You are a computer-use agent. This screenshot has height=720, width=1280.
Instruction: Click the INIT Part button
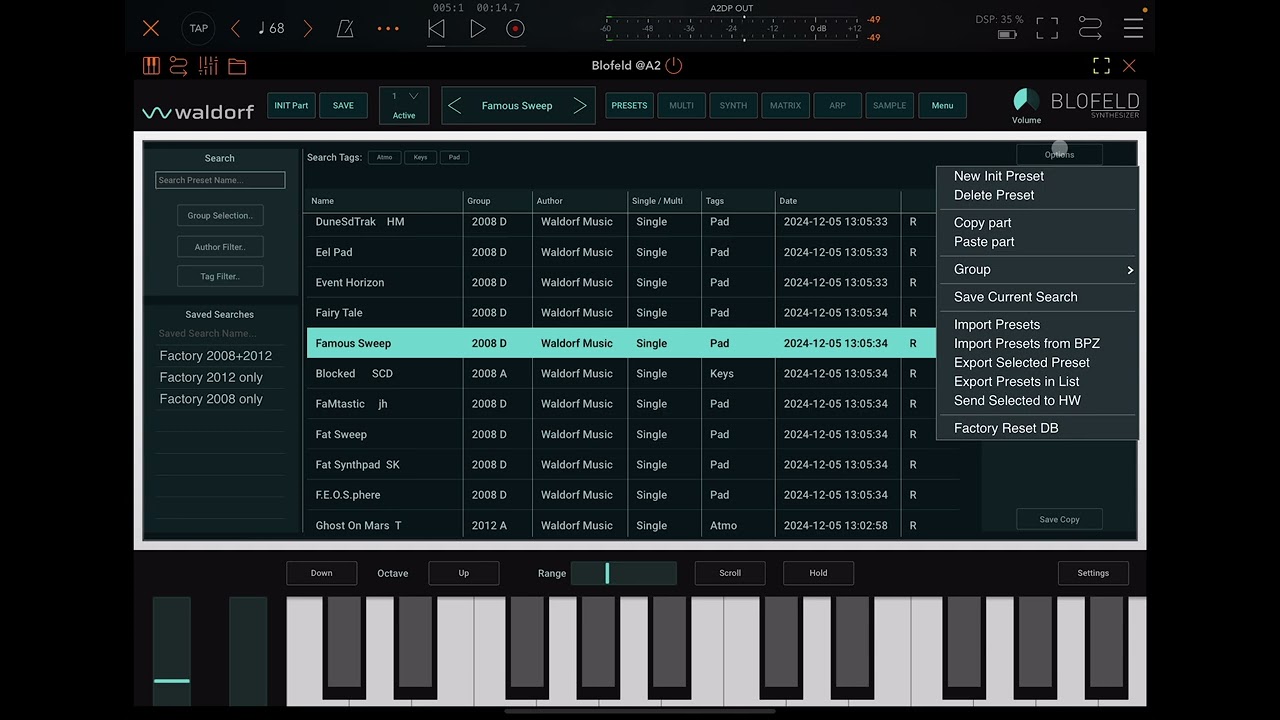point(291,105)
